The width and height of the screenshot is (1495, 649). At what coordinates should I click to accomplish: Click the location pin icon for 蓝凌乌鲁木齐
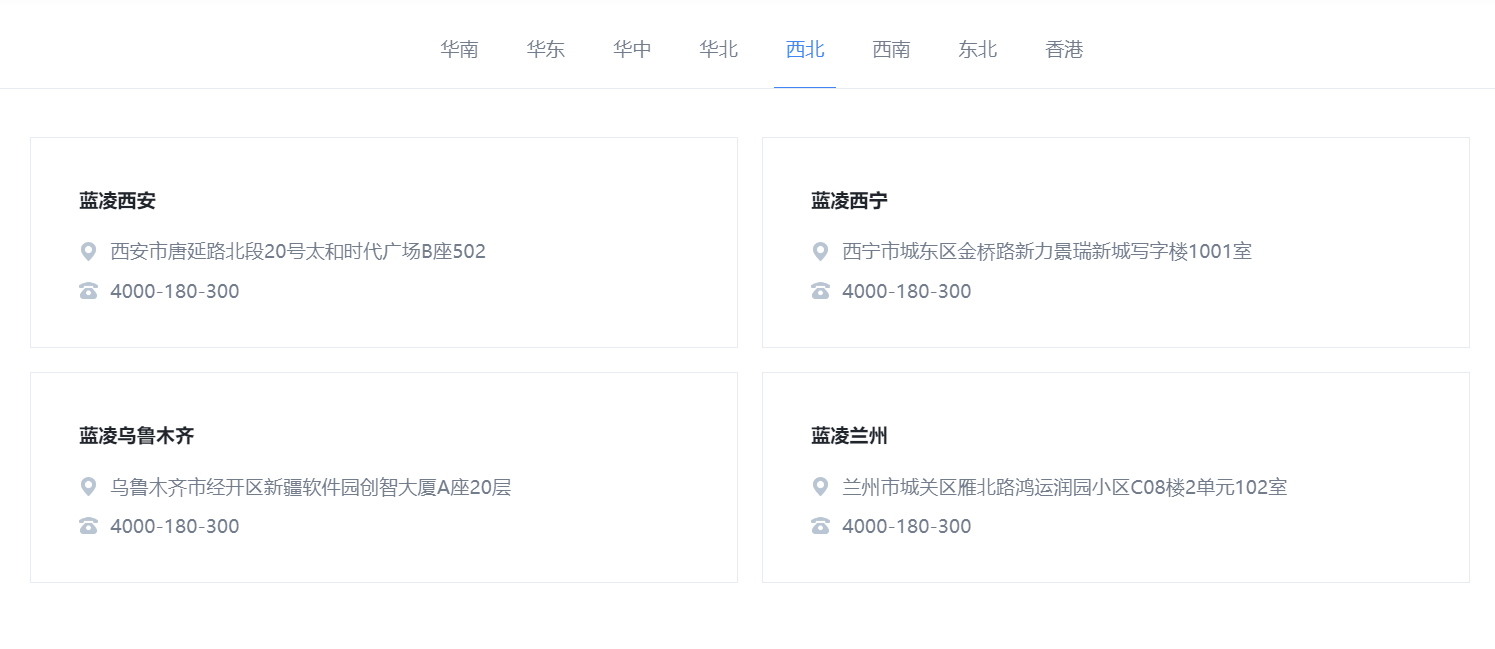[x=88, y=487]
